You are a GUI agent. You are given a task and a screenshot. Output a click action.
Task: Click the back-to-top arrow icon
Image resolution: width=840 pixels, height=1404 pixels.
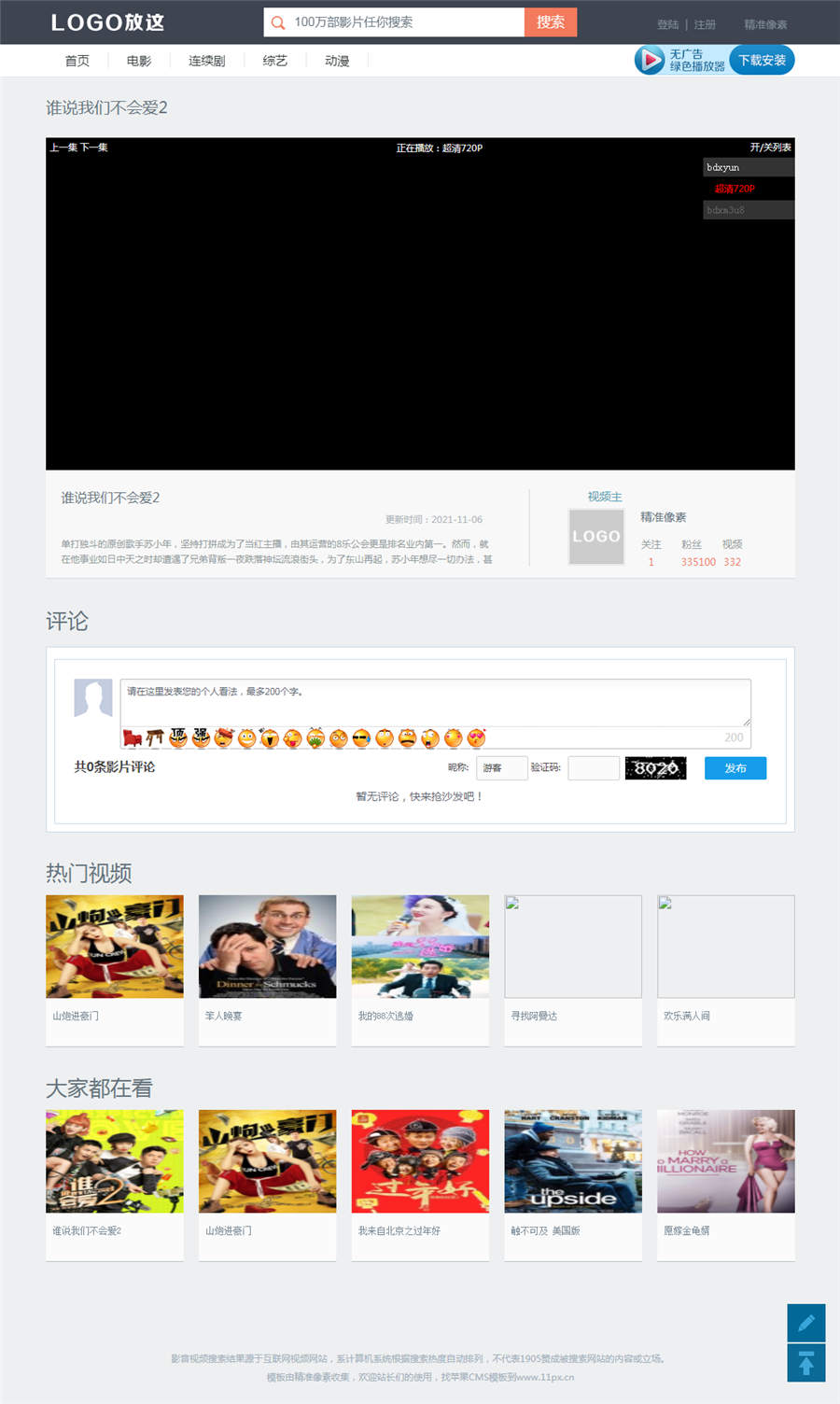pos(806,1363)
